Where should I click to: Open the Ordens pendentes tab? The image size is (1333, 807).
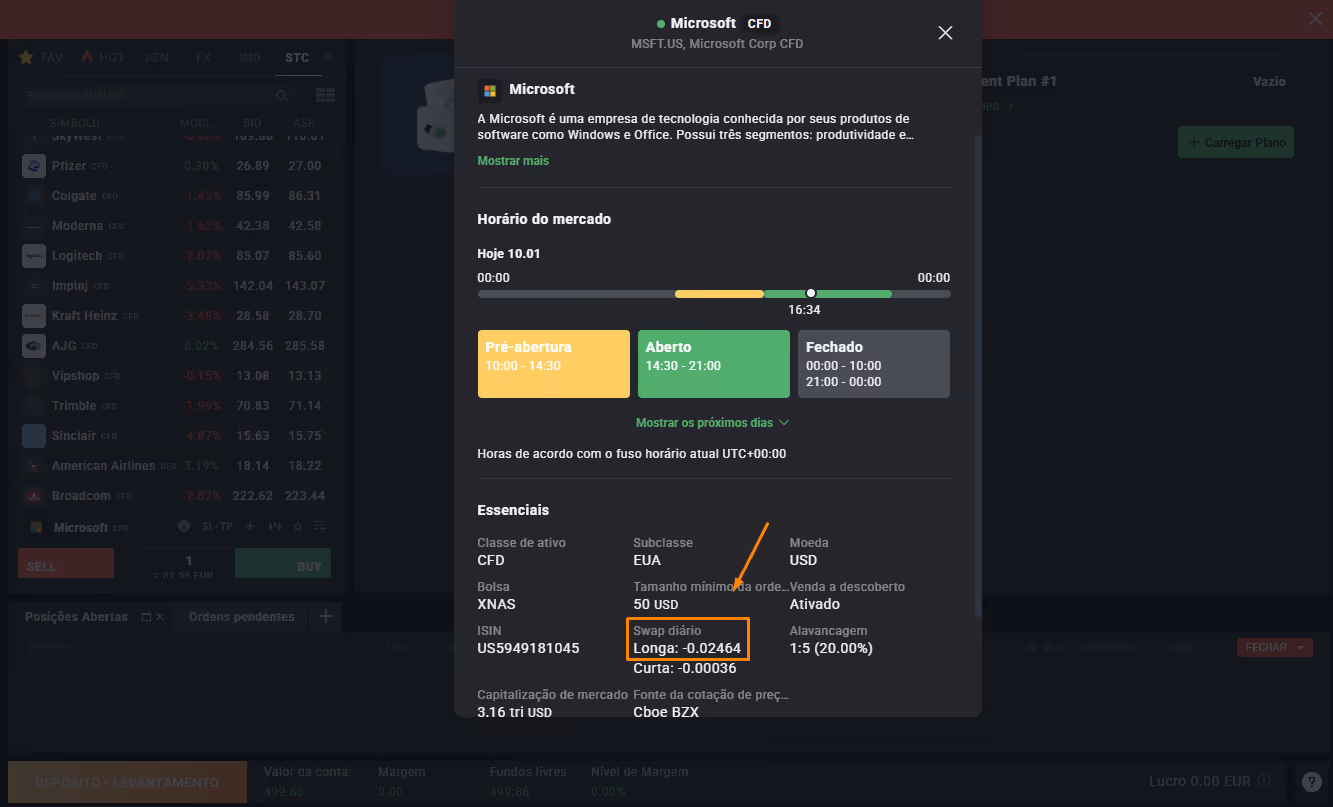pos(241,617)
